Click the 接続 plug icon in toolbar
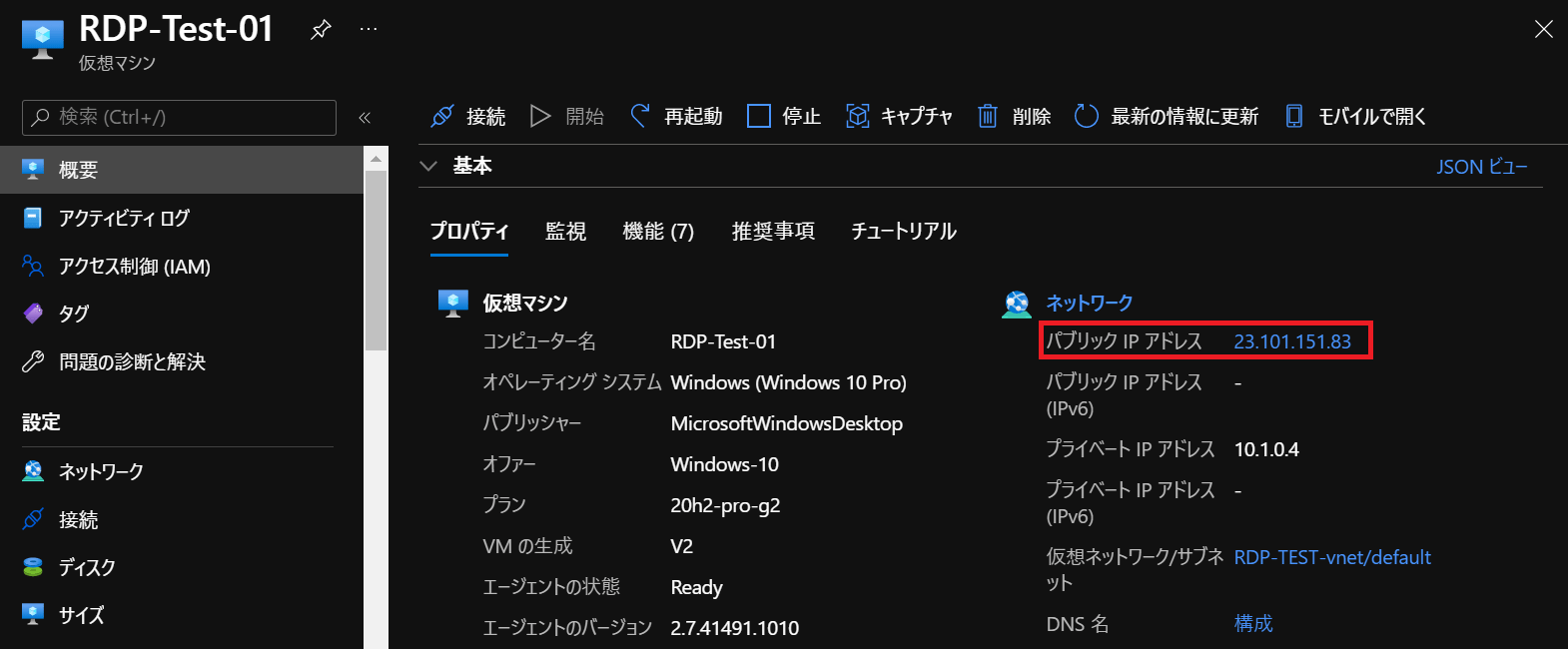1568x649 pixels. click(441, 117)
